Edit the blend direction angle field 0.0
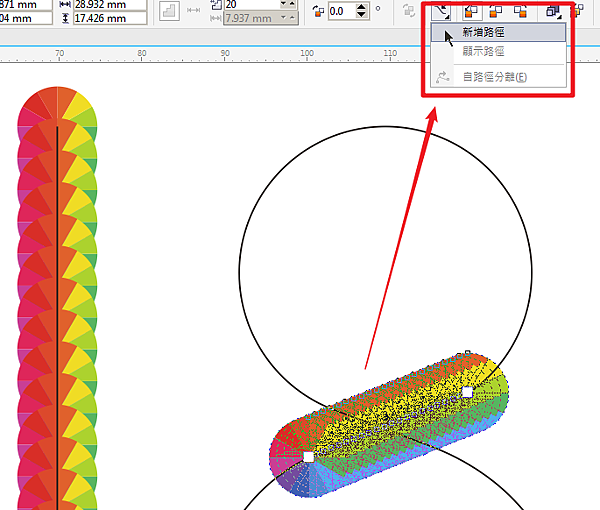The height and width of the screenshot is (510, 600). (341, 11)
